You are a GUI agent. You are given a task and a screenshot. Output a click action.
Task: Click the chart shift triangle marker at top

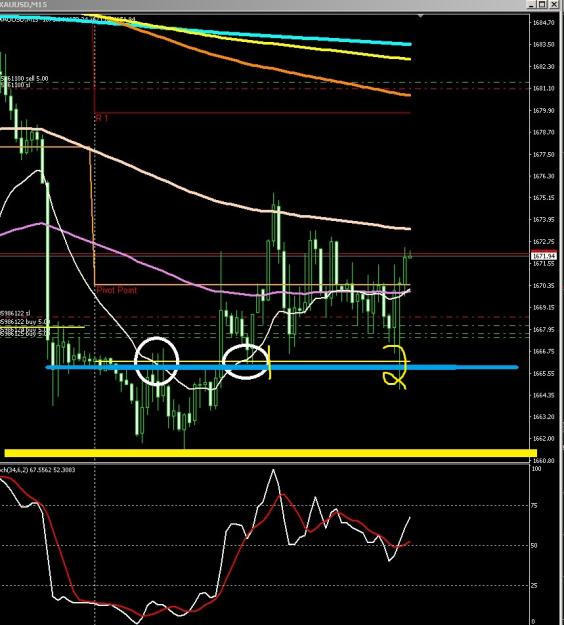[x=420, y=16]
